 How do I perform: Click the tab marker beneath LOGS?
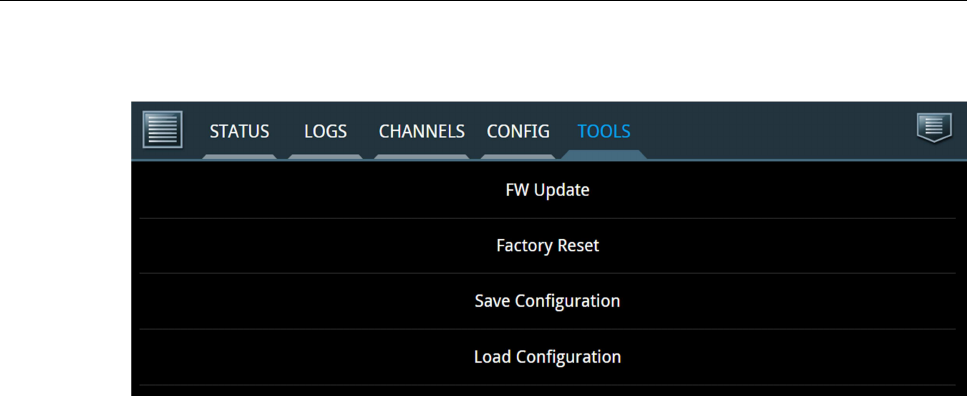325,157
